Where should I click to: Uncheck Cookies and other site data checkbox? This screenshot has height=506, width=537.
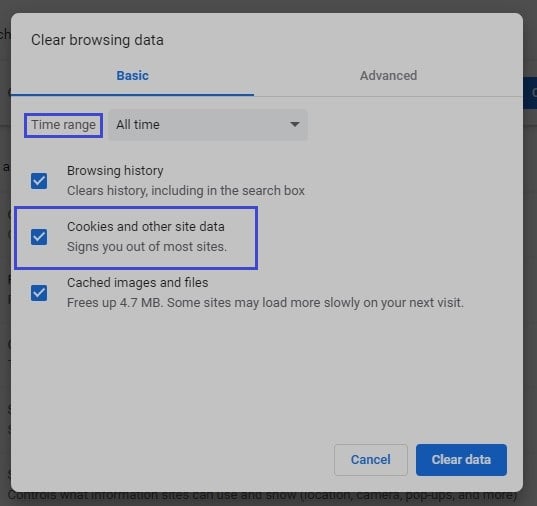39,237
